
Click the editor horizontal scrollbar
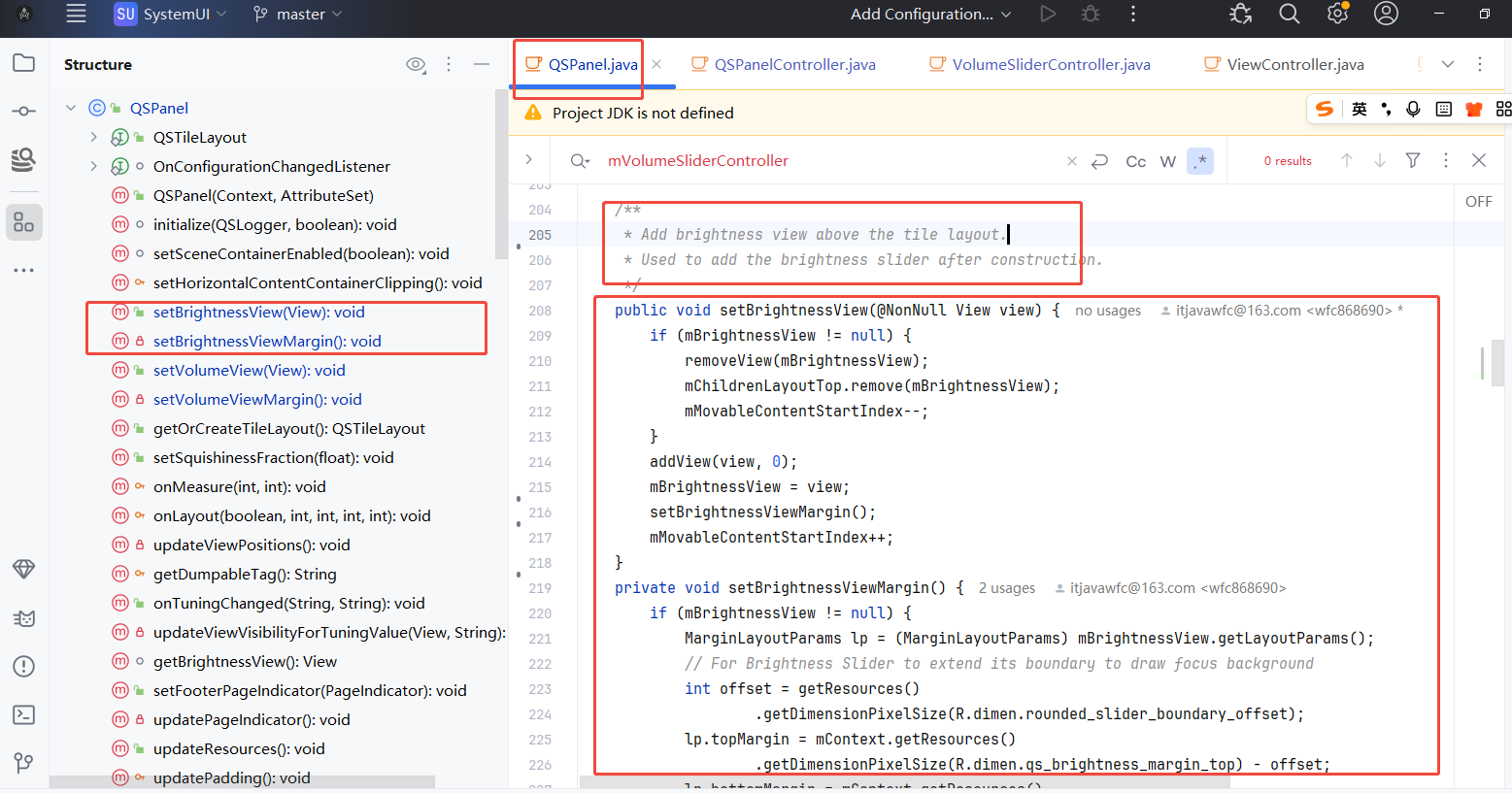pyautogui.click(x=904, y=781)
